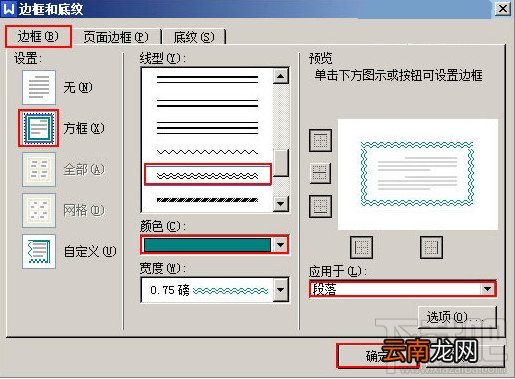515x379 pixels.
Task: Choose the first thick-thin double line style
Action: (x=207, y=79)
